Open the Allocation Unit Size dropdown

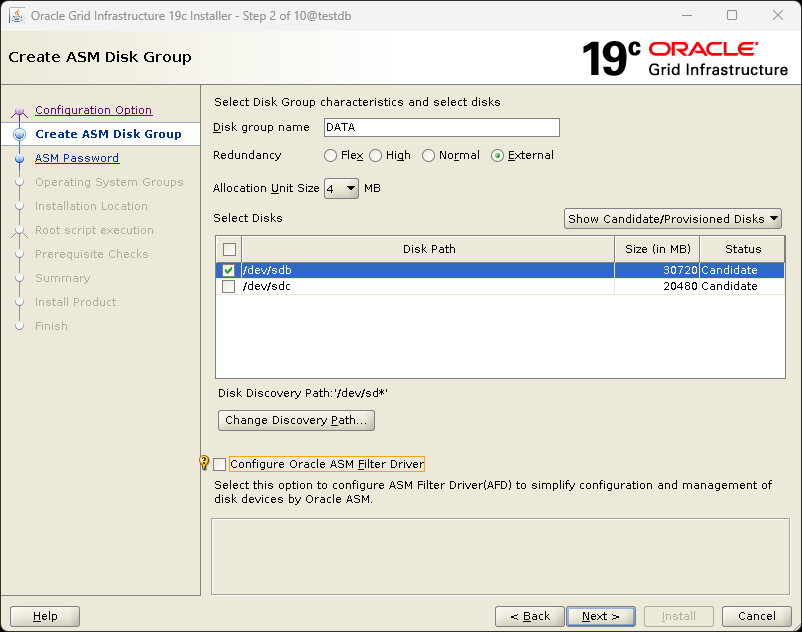[x=341, y=189]
